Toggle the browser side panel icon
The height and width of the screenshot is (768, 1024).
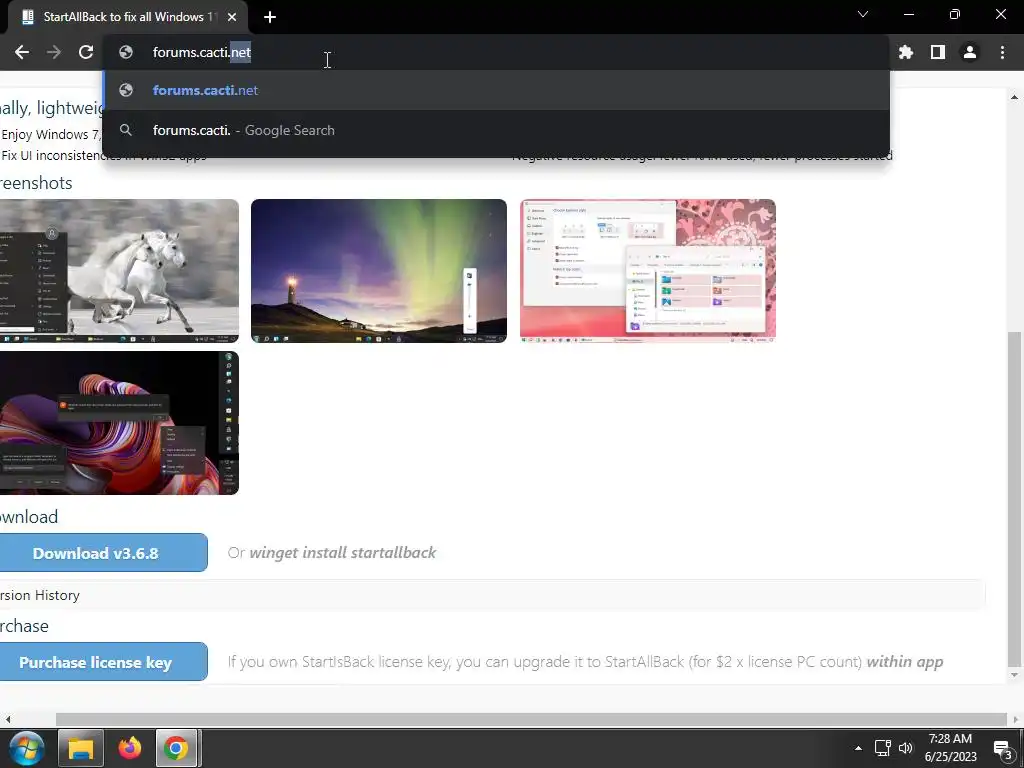click(938, 52)
